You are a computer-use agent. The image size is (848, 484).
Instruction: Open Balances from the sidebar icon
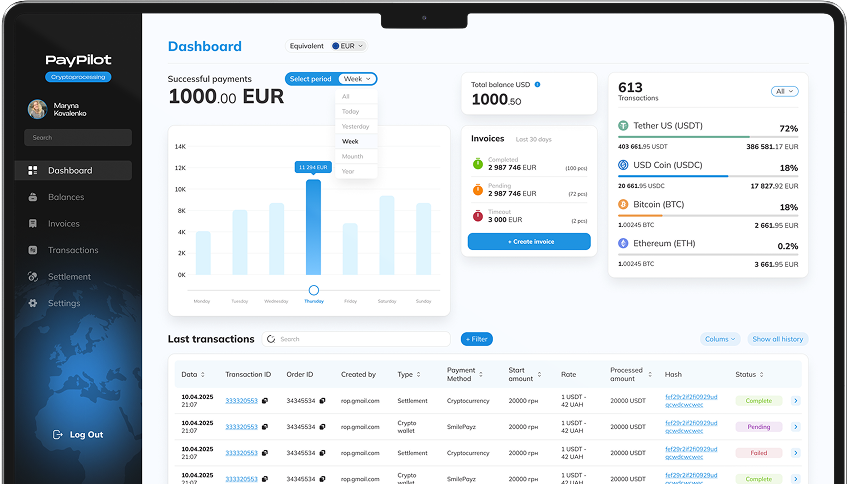[x=33, y=197]
